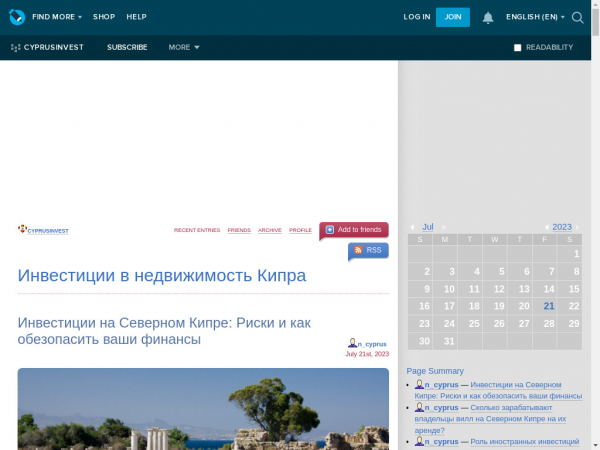
Task: Click the 'July 21st, 2023' post date
Action: 367,354
